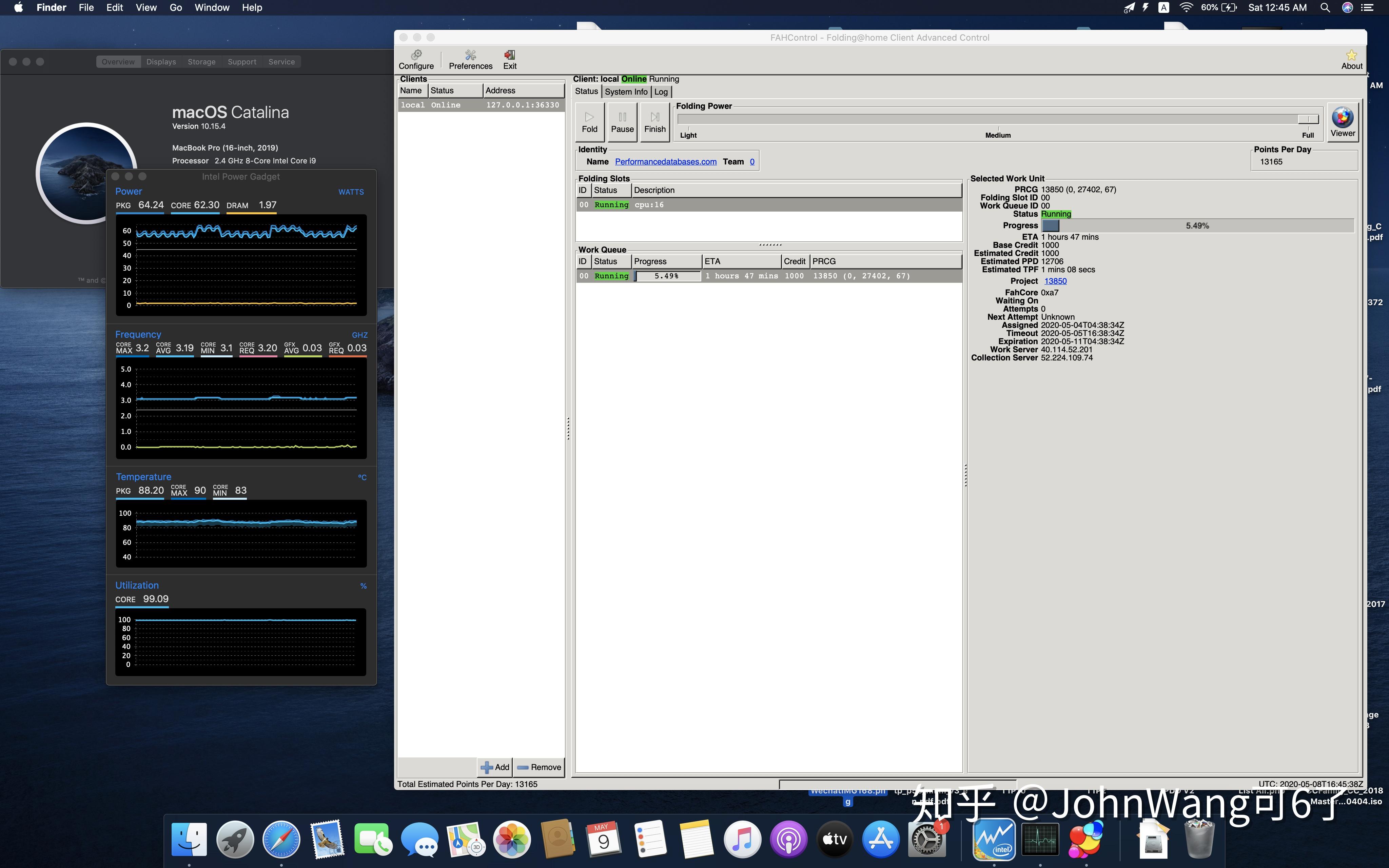Open the View menu
Screen dimensions: 1389x868
click(146, 7)
